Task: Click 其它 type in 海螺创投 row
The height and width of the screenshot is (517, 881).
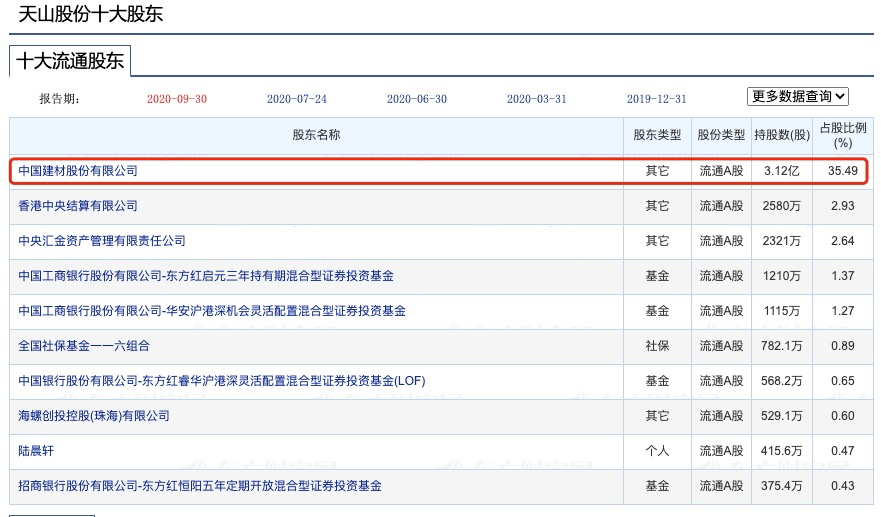Action: (x=657, y=416)
